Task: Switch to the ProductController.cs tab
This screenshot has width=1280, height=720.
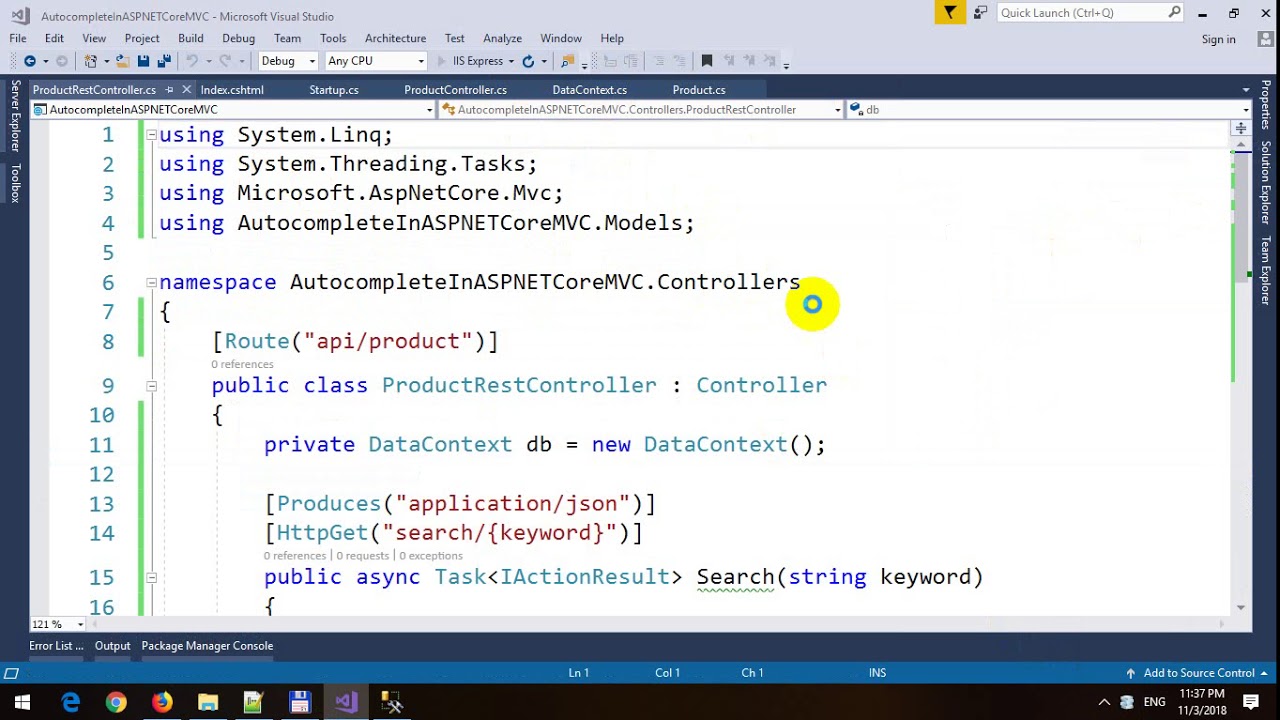Action: pos(455,90)
